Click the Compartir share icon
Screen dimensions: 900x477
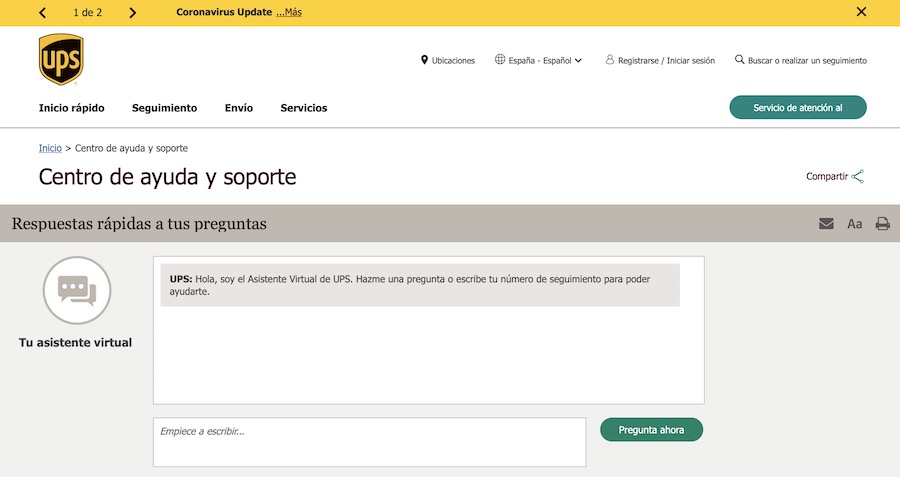[857, 177]
